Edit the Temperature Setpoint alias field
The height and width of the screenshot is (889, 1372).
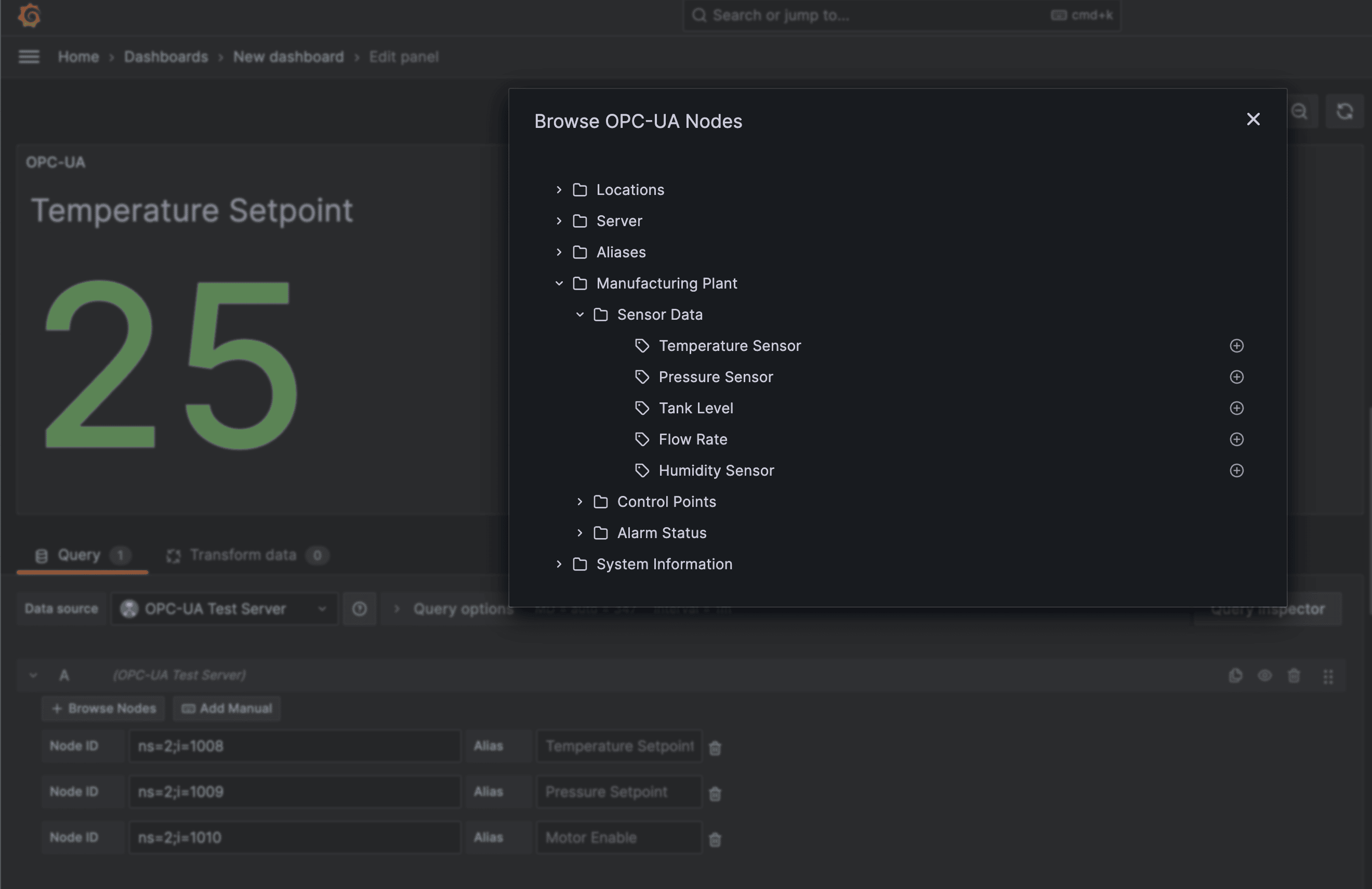(619, 746)
